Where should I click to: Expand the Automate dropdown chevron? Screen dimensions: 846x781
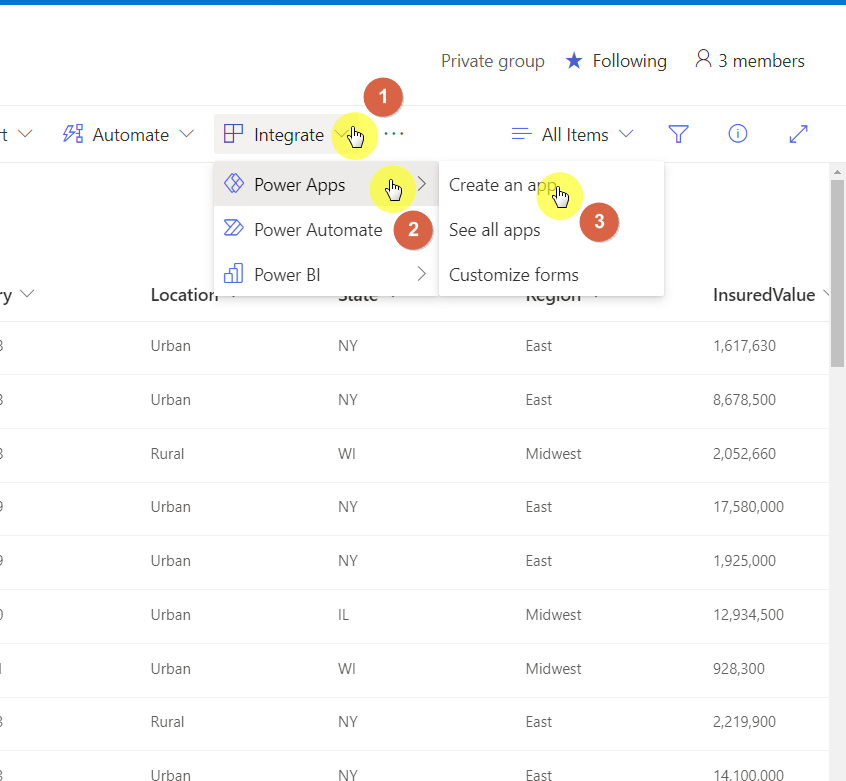click(x=186, y=134)
